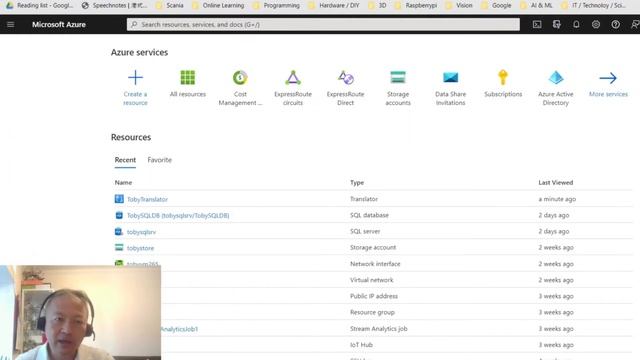Open the TobyTranslator resource link

click(147, 199)
